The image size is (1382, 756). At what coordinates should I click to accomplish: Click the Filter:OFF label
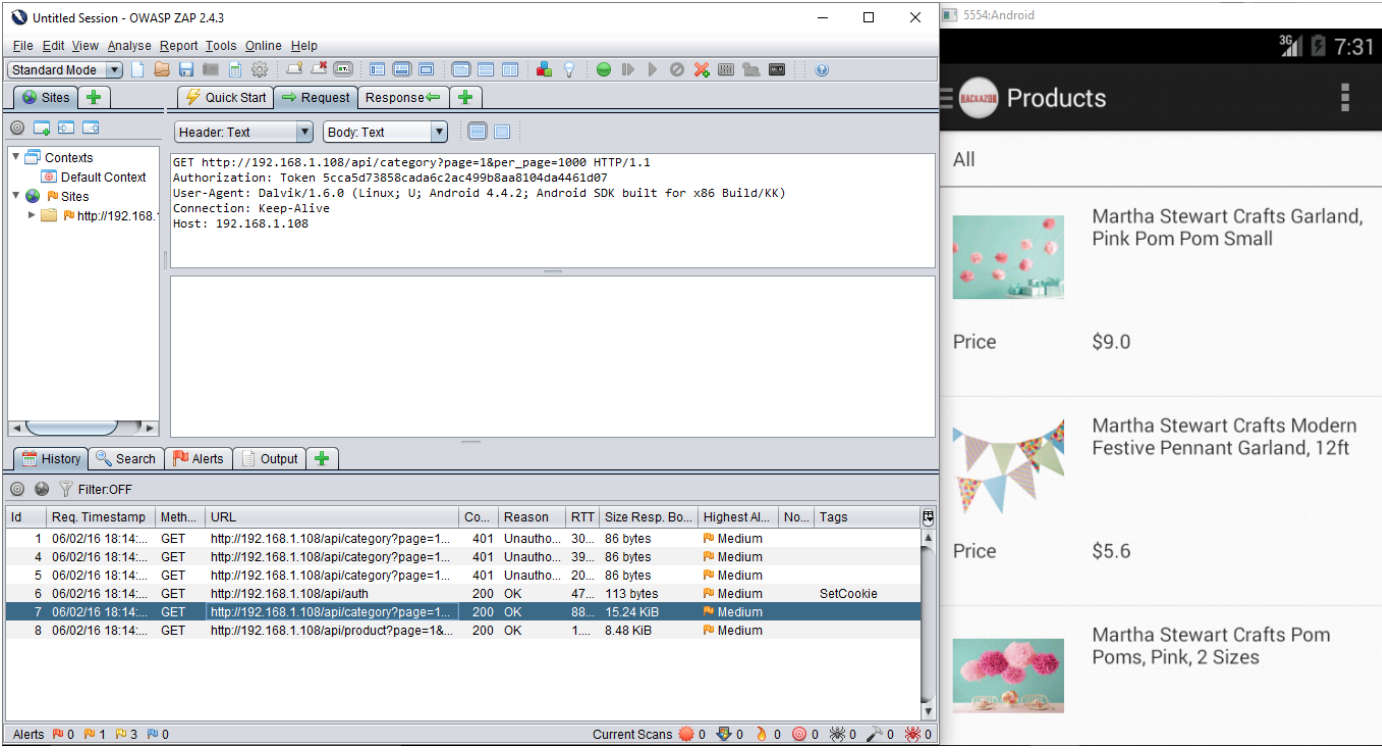(104, 489)
